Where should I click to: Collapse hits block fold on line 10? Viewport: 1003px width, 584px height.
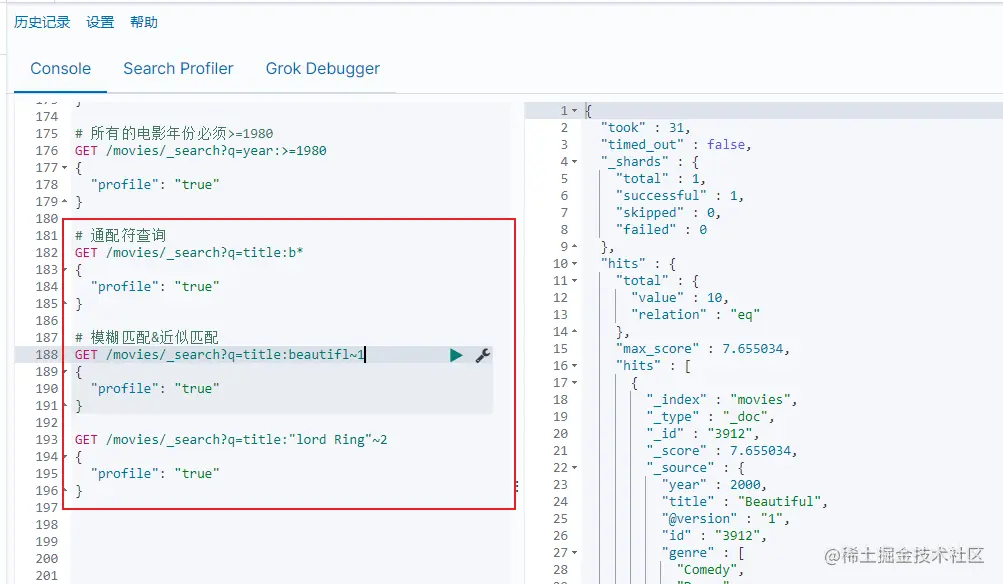574,264
